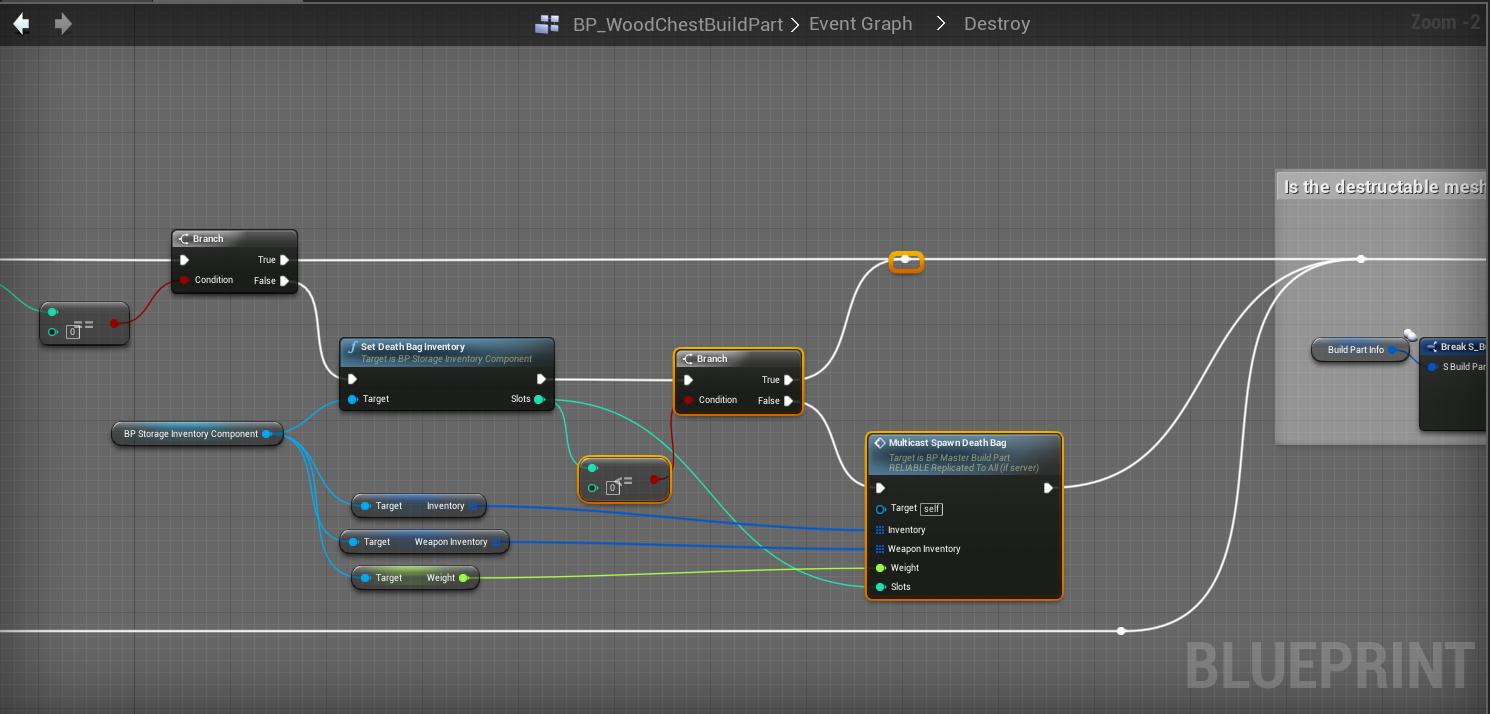Click the self Target field on Multicast node

pyautogui.click(x=931, y=509)
